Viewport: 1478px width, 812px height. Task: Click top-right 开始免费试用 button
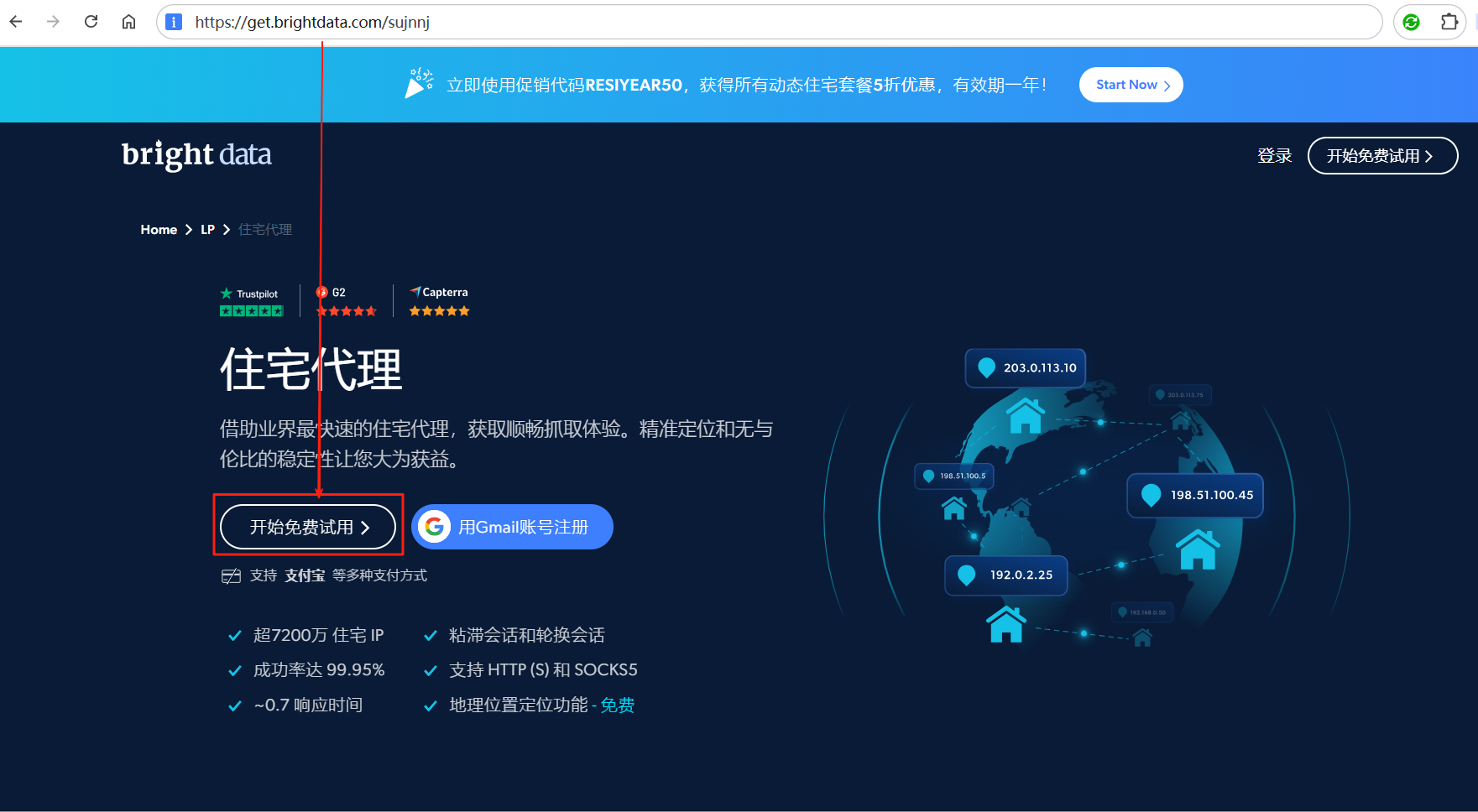pos(1381,156)
